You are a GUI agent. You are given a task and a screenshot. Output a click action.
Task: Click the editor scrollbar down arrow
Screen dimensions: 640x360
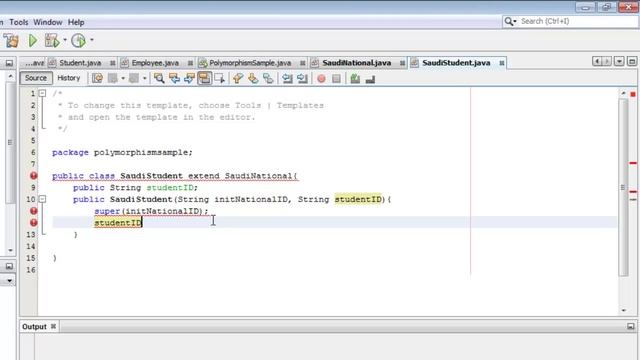pyautogui.click(x=623, y=310)
